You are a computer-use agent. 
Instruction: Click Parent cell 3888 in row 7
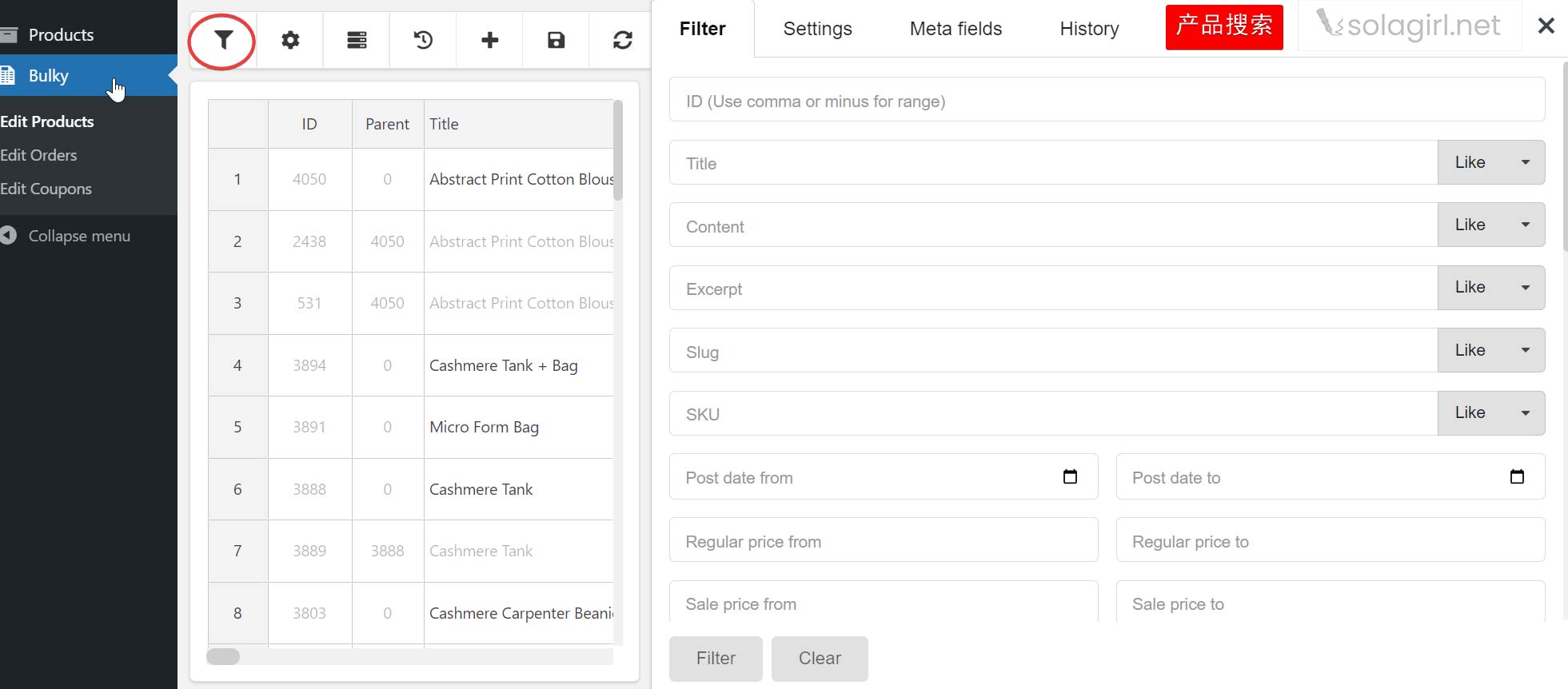[x=387, y=551]
